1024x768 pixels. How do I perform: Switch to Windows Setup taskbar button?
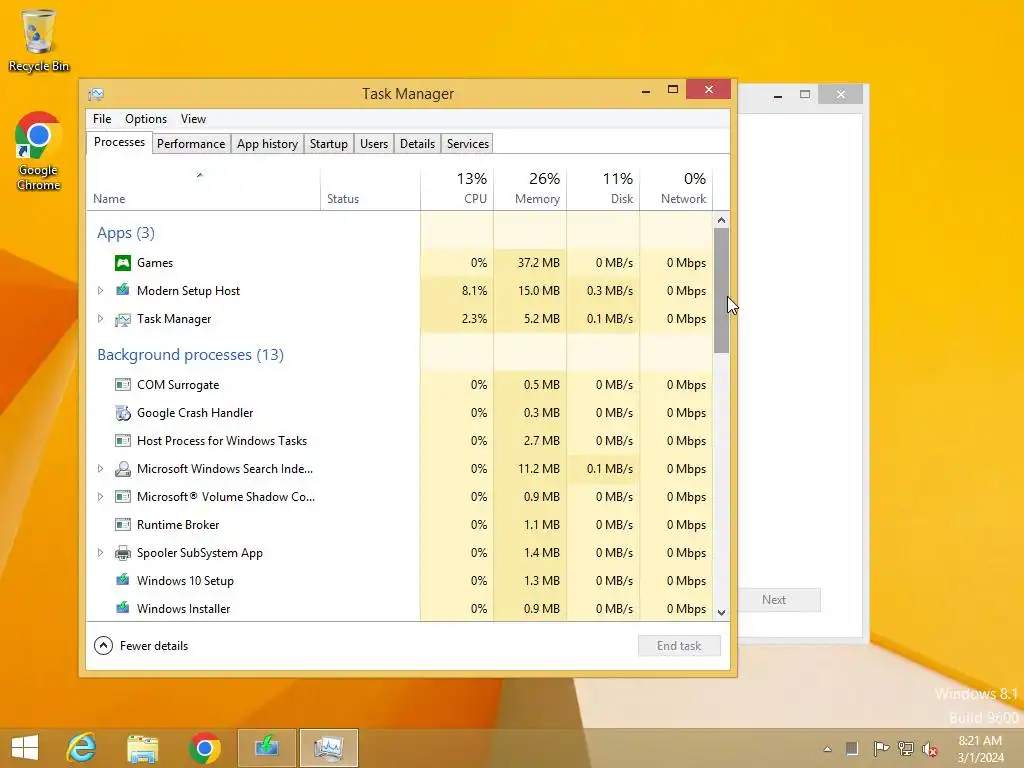tap(267, 748)
